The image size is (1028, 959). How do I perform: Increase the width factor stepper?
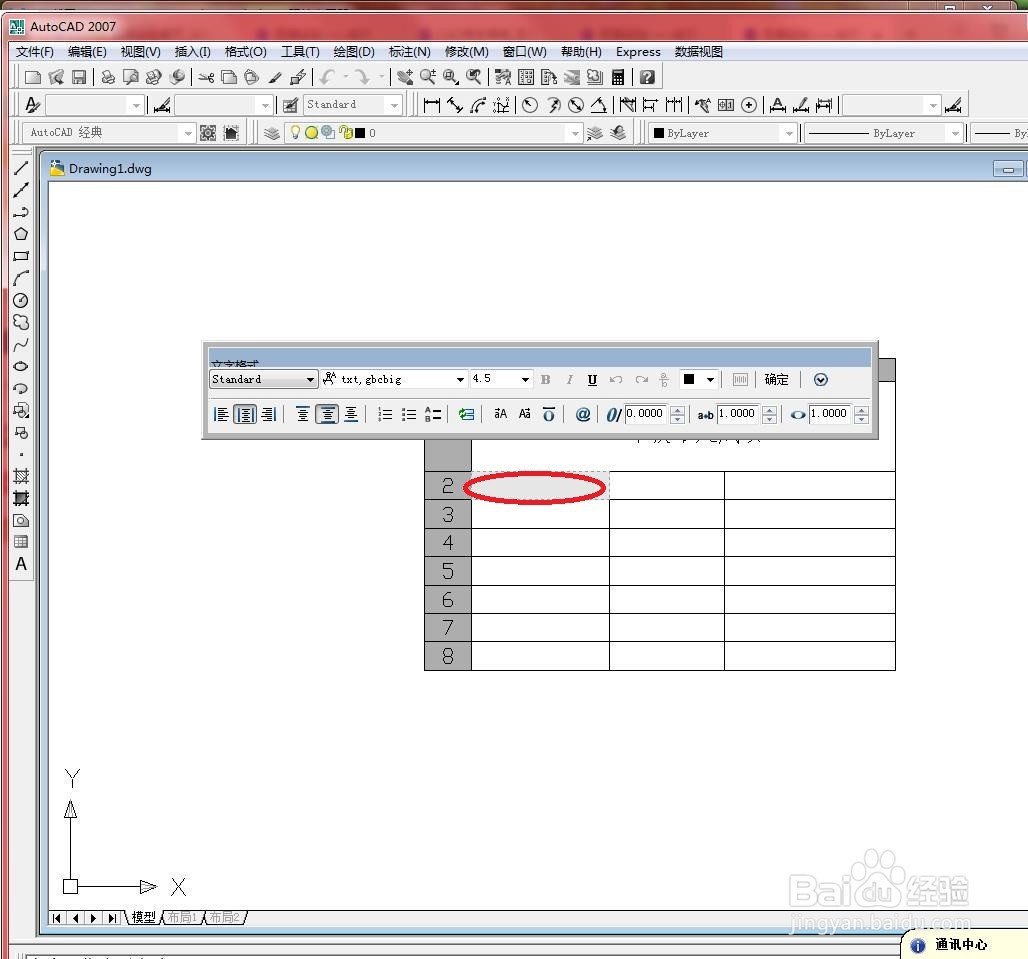pyautogui.click(x=862, y=410)
